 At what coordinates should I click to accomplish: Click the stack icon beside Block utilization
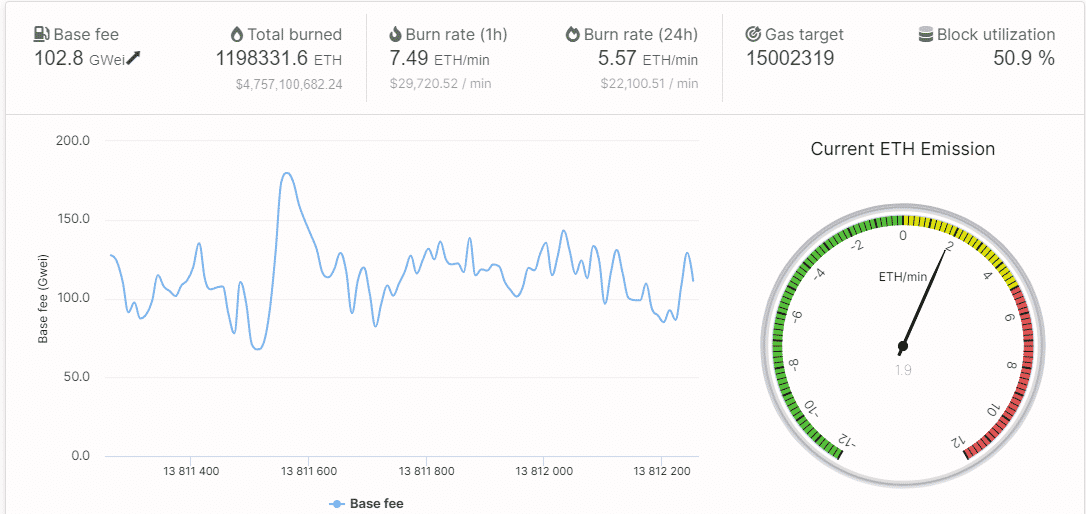(x=926, y=34)
